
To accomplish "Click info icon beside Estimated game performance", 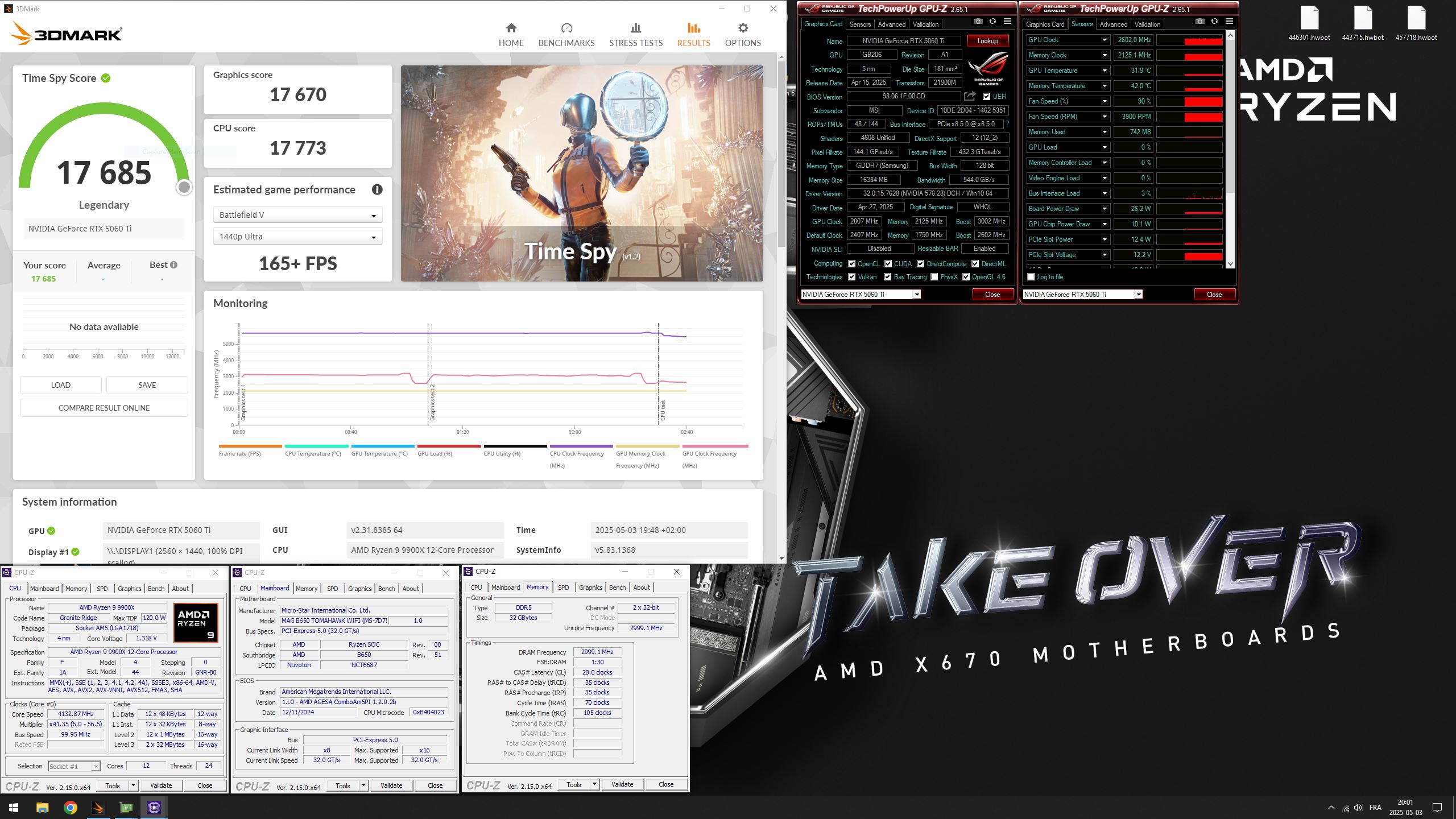I will coord(377,189).
